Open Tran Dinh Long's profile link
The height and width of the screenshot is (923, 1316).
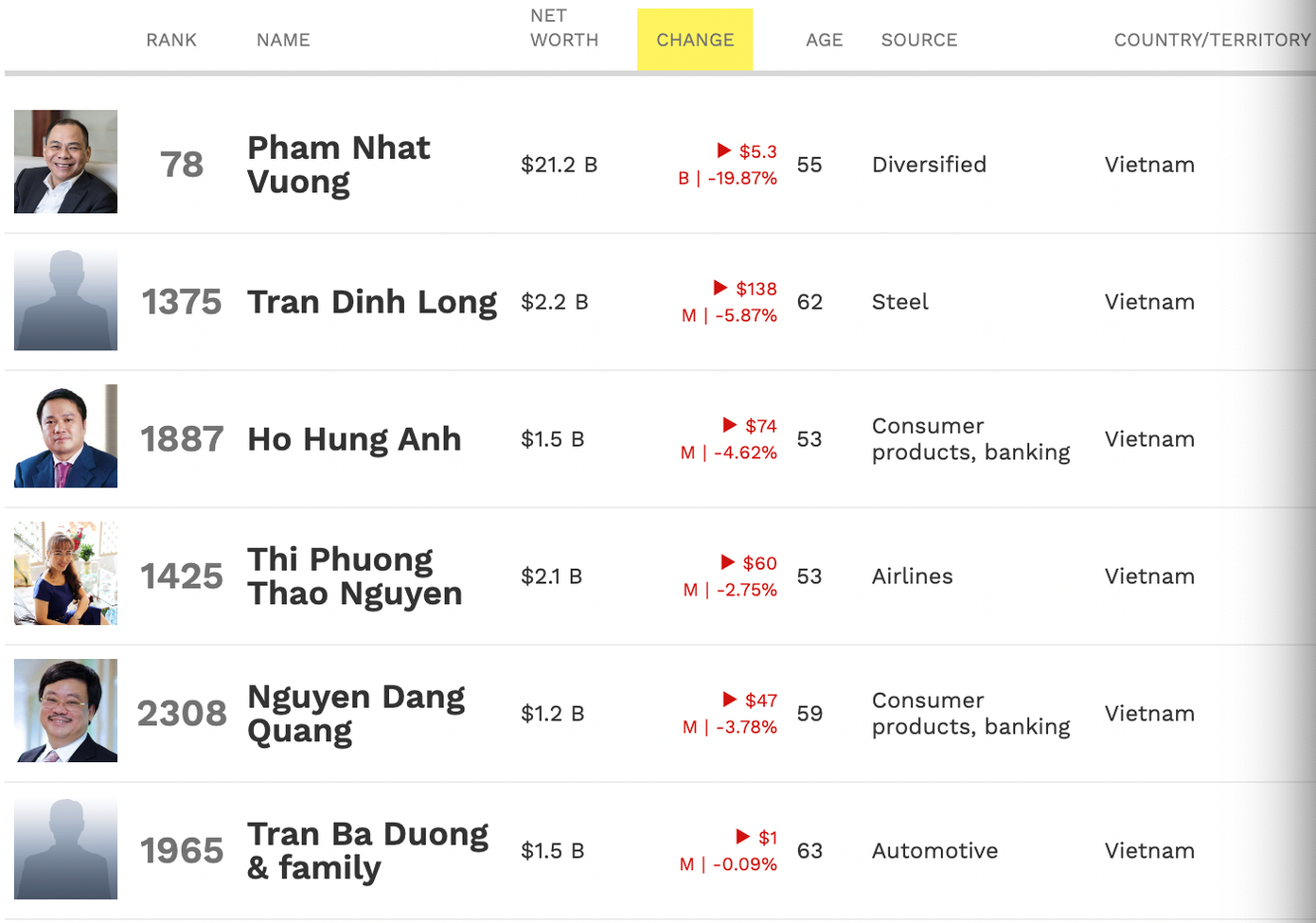pos(372,301)
